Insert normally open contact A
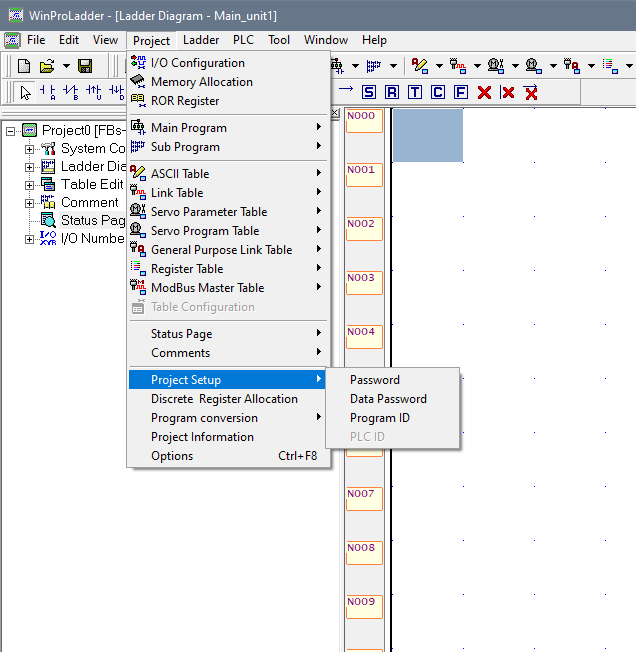 point(47,92)
